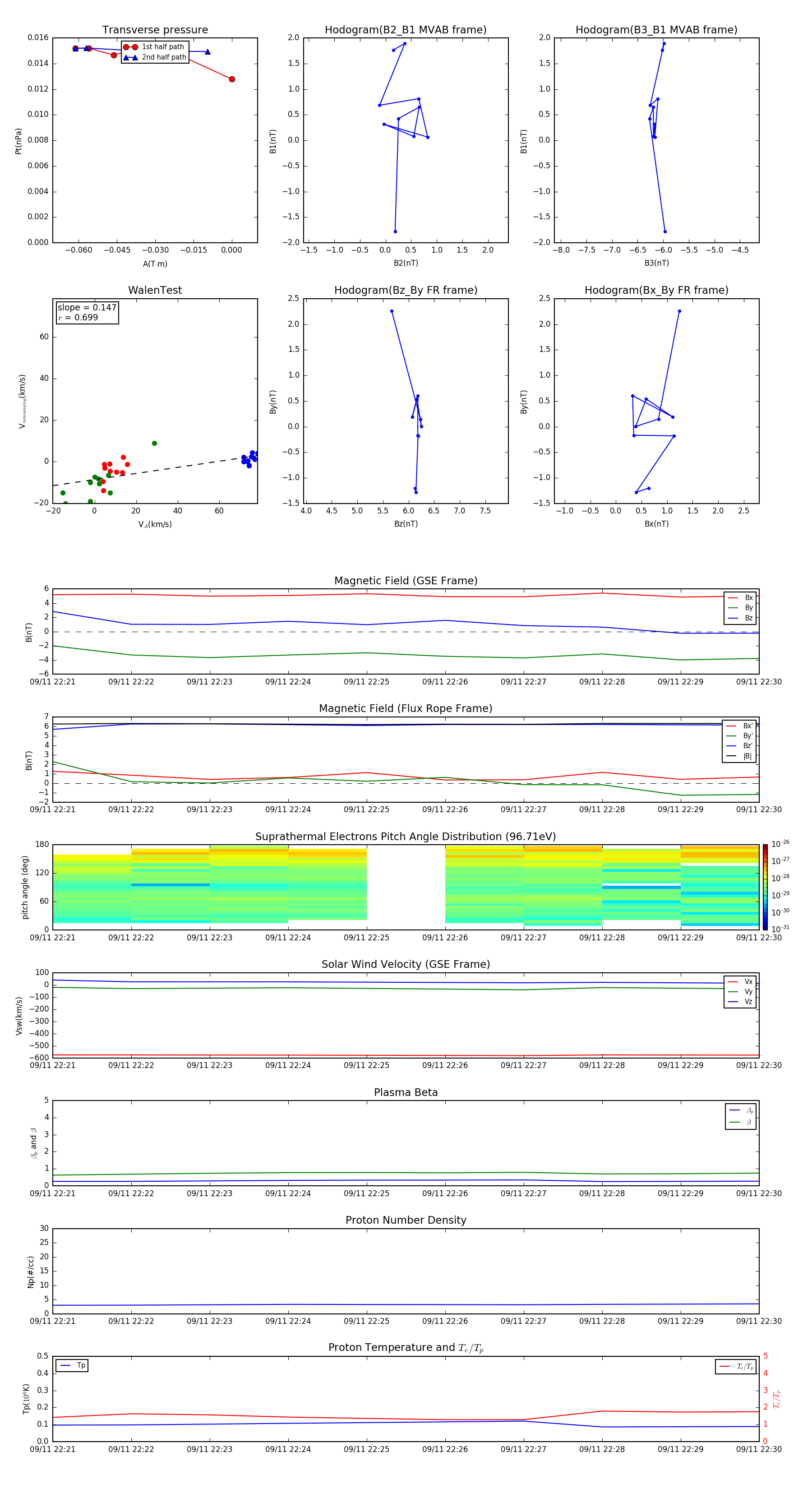
Task: Select Bz in the GSE magnetic field legend
Action: [x=740, y=618]
